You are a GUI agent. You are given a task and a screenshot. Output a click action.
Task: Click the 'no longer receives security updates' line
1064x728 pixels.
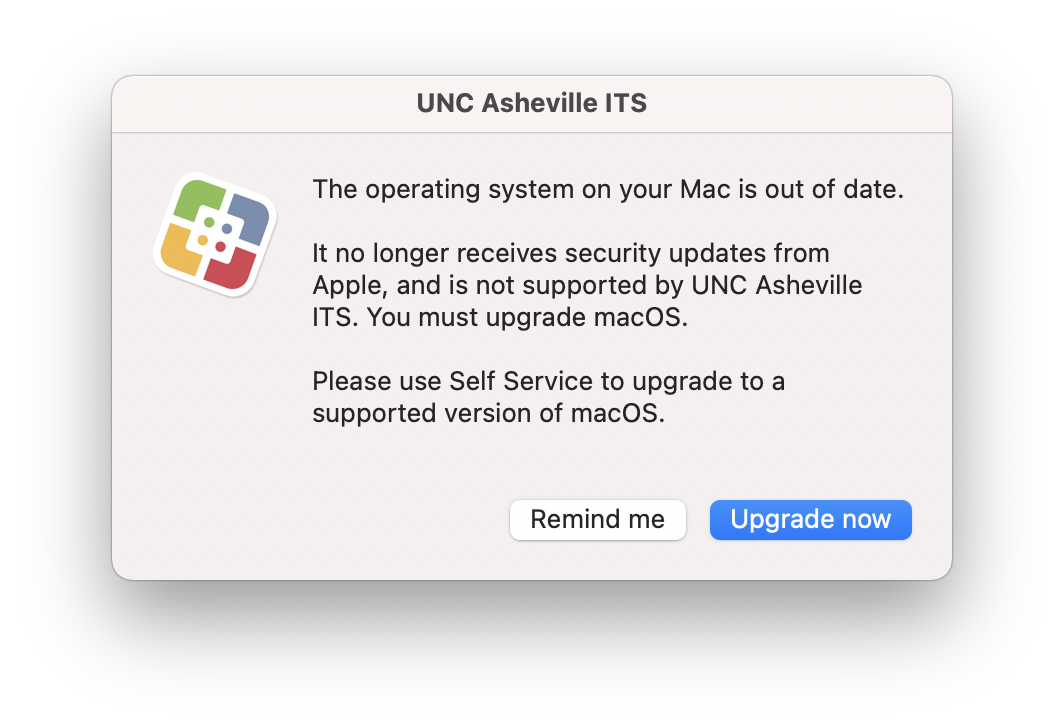(571, 254)
